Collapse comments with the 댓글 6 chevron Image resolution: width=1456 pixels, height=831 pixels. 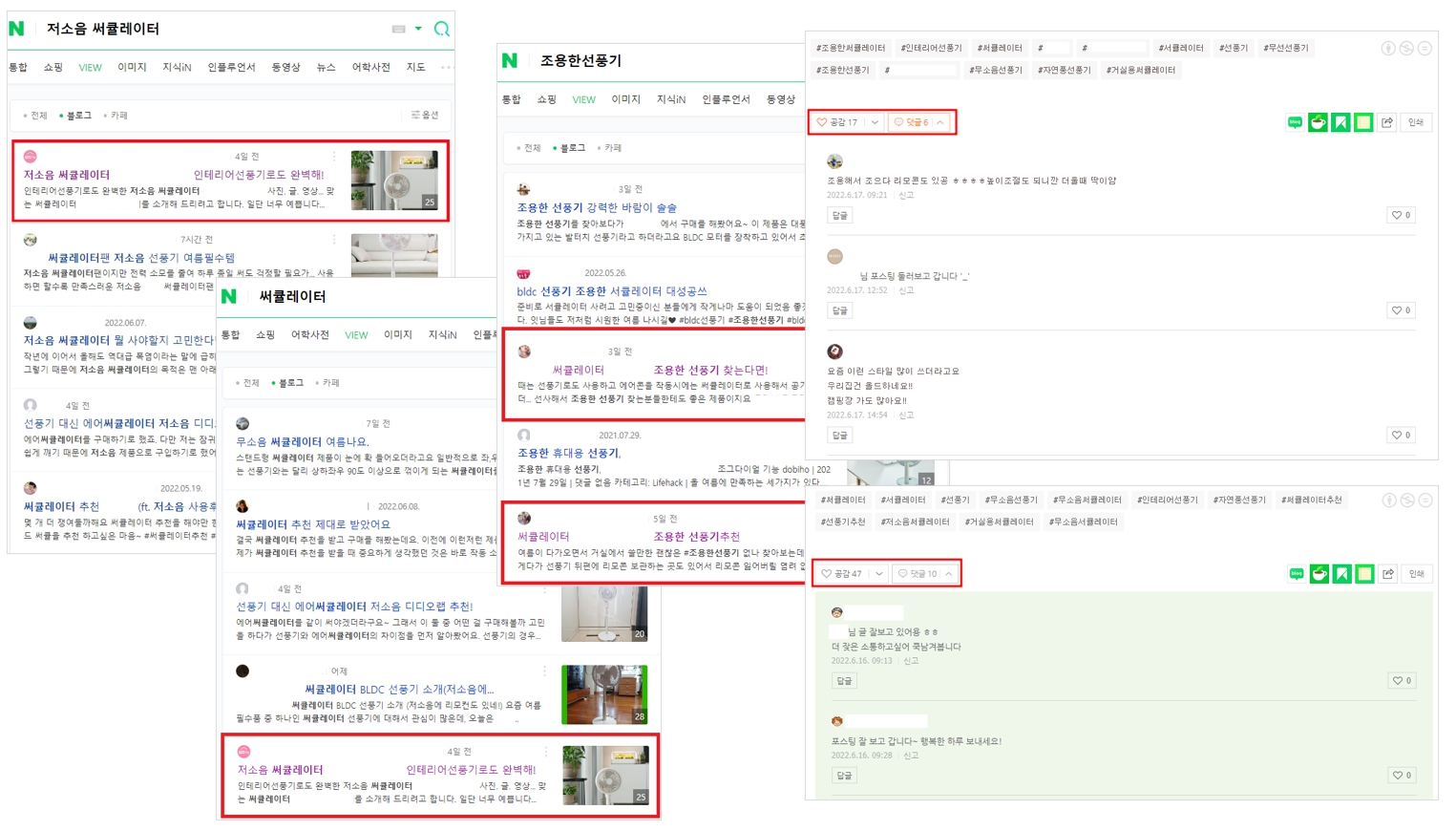940,122
